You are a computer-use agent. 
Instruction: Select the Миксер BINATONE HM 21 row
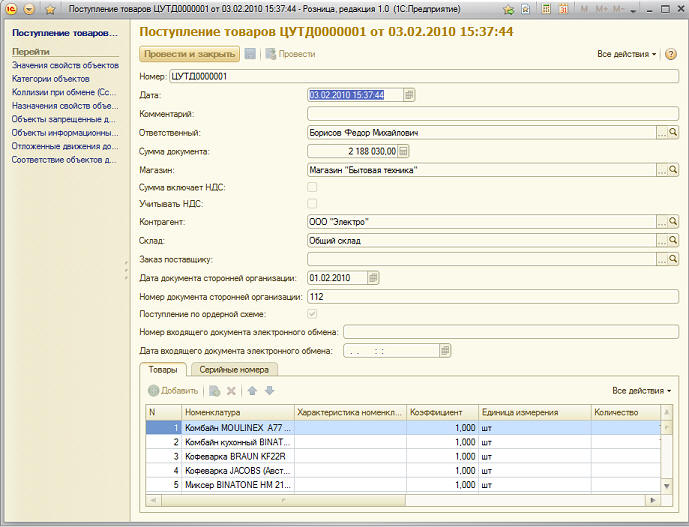coord(403,485)
